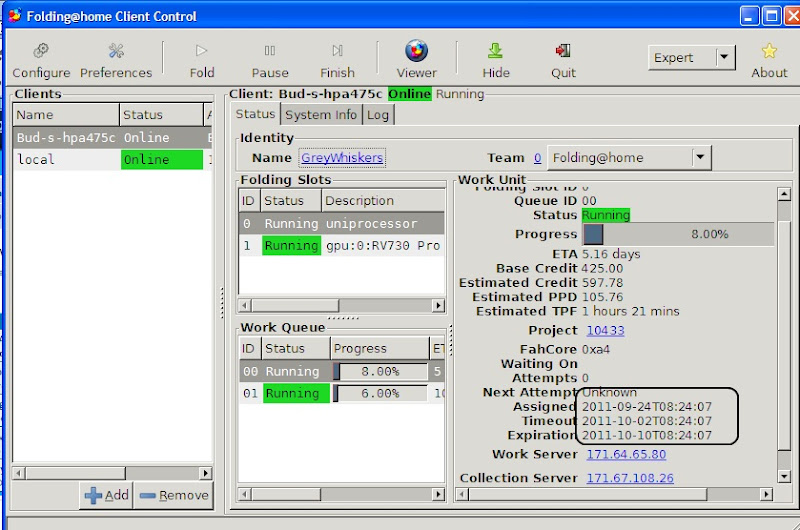Select folding slot 1 gpu:0:RV730 Pro
Image resolution: width=800 pixels, height=530 pixels.
click(x=341, y=245)
